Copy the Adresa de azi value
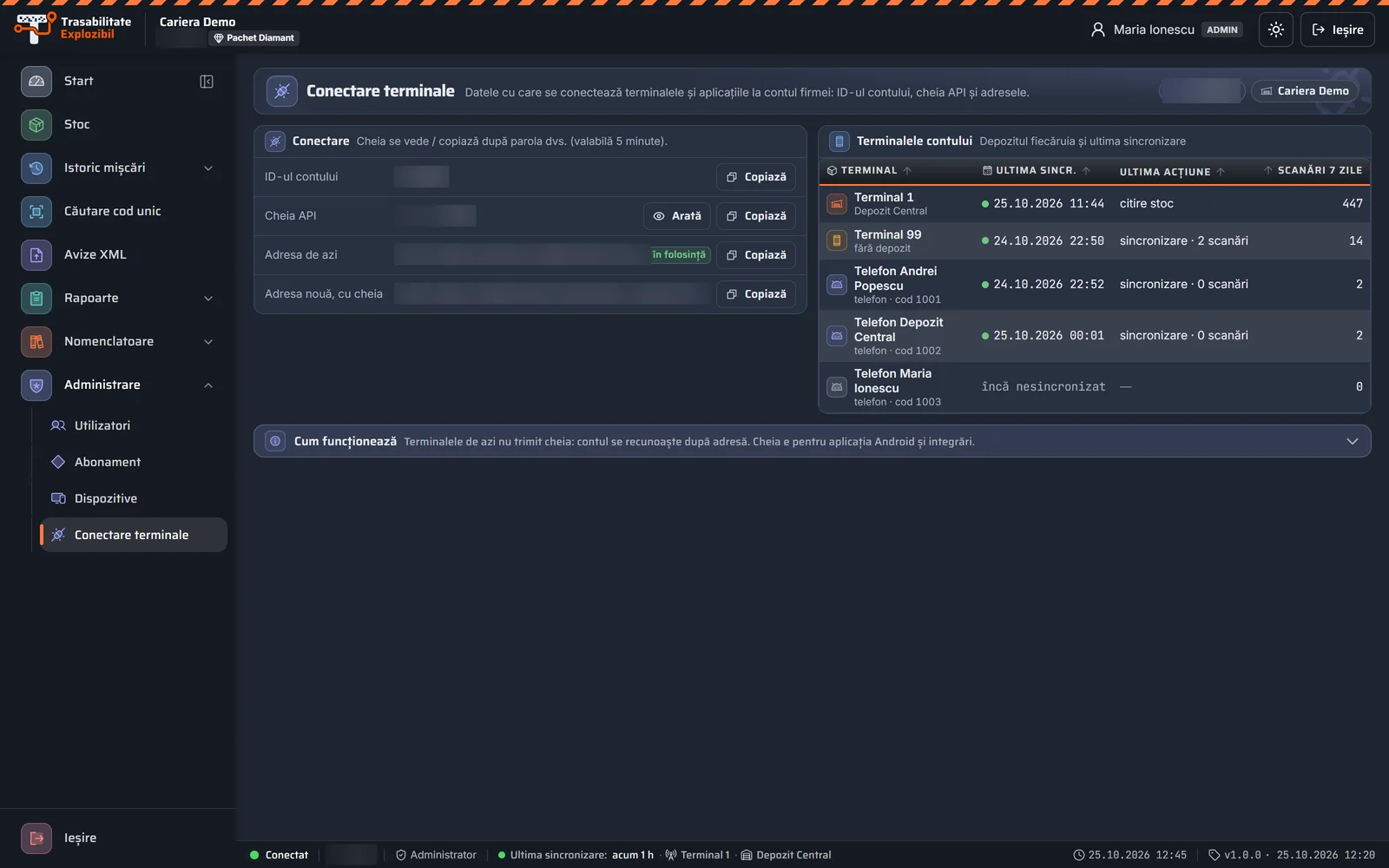Image resolution: width=1389 pixels, height=868 pixels. coord(756,255)
